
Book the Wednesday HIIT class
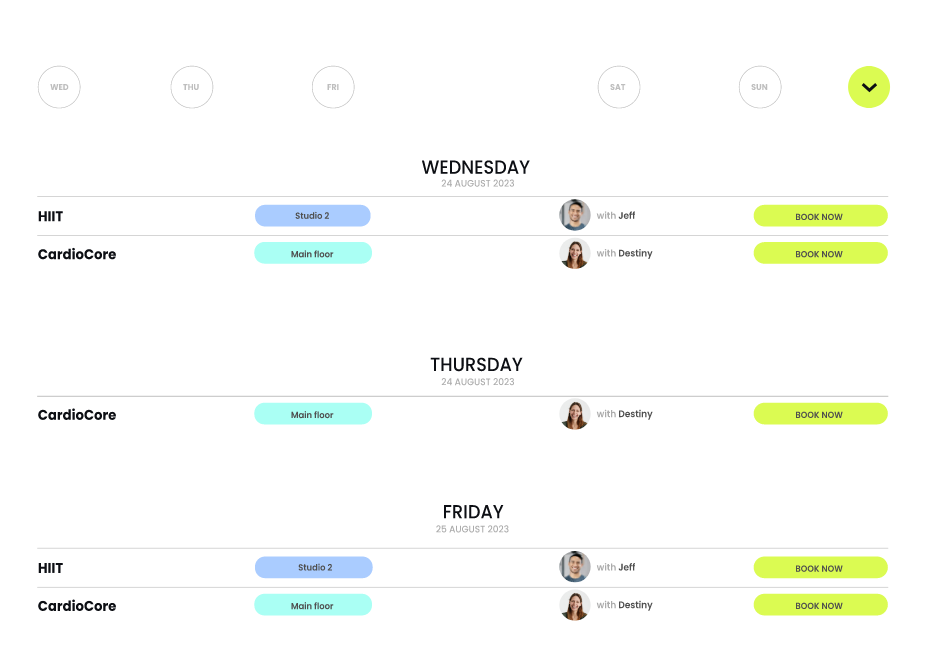(x=820, y=216)
